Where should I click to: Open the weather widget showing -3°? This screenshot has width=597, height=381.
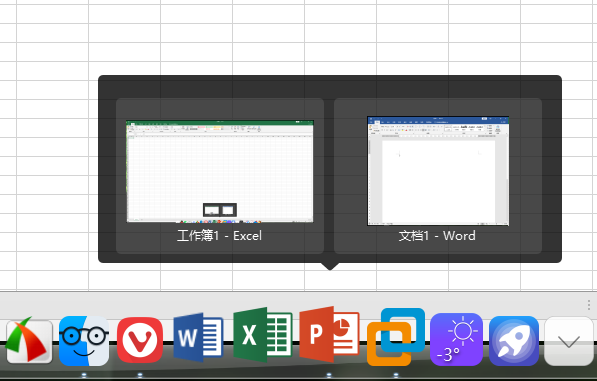pyautogui.click(x=457, y=339)
